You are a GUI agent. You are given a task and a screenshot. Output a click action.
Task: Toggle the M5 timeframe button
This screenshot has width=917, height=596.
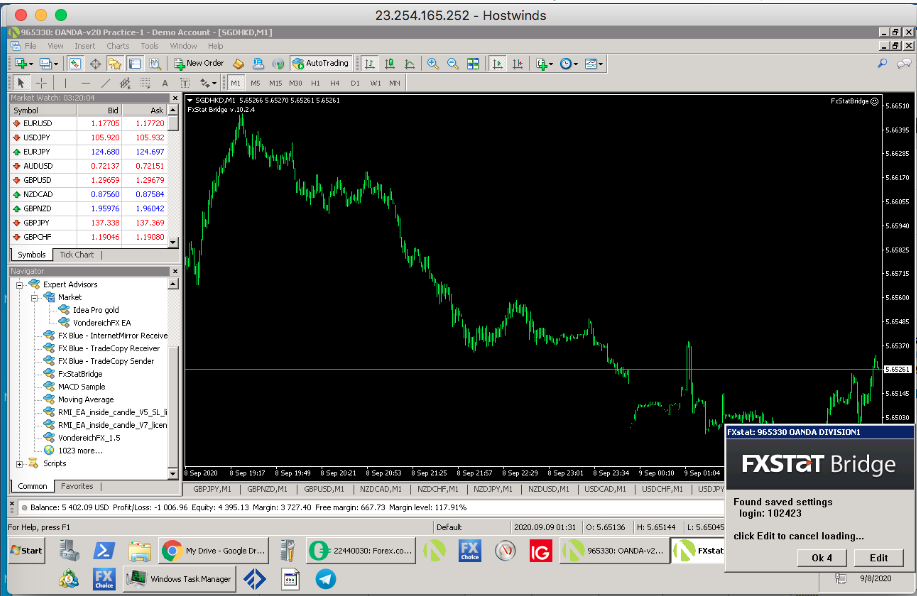255,83
